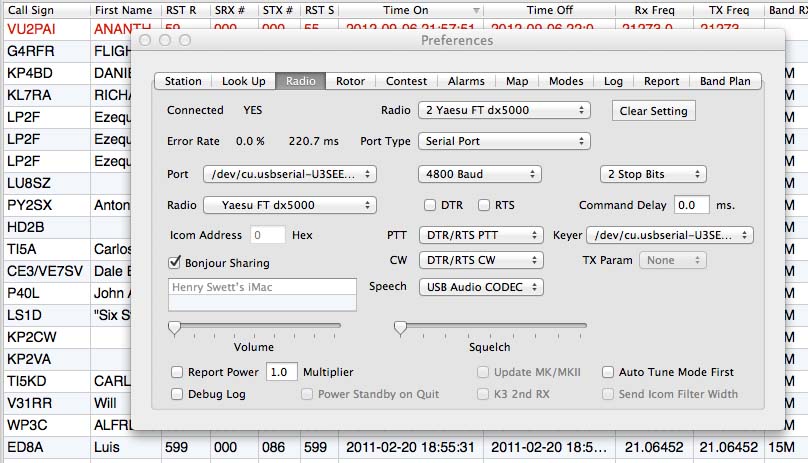The width and height of the screenshot is (808, 463).
Task: Switch to the Station tab
Action: [183, 81]
